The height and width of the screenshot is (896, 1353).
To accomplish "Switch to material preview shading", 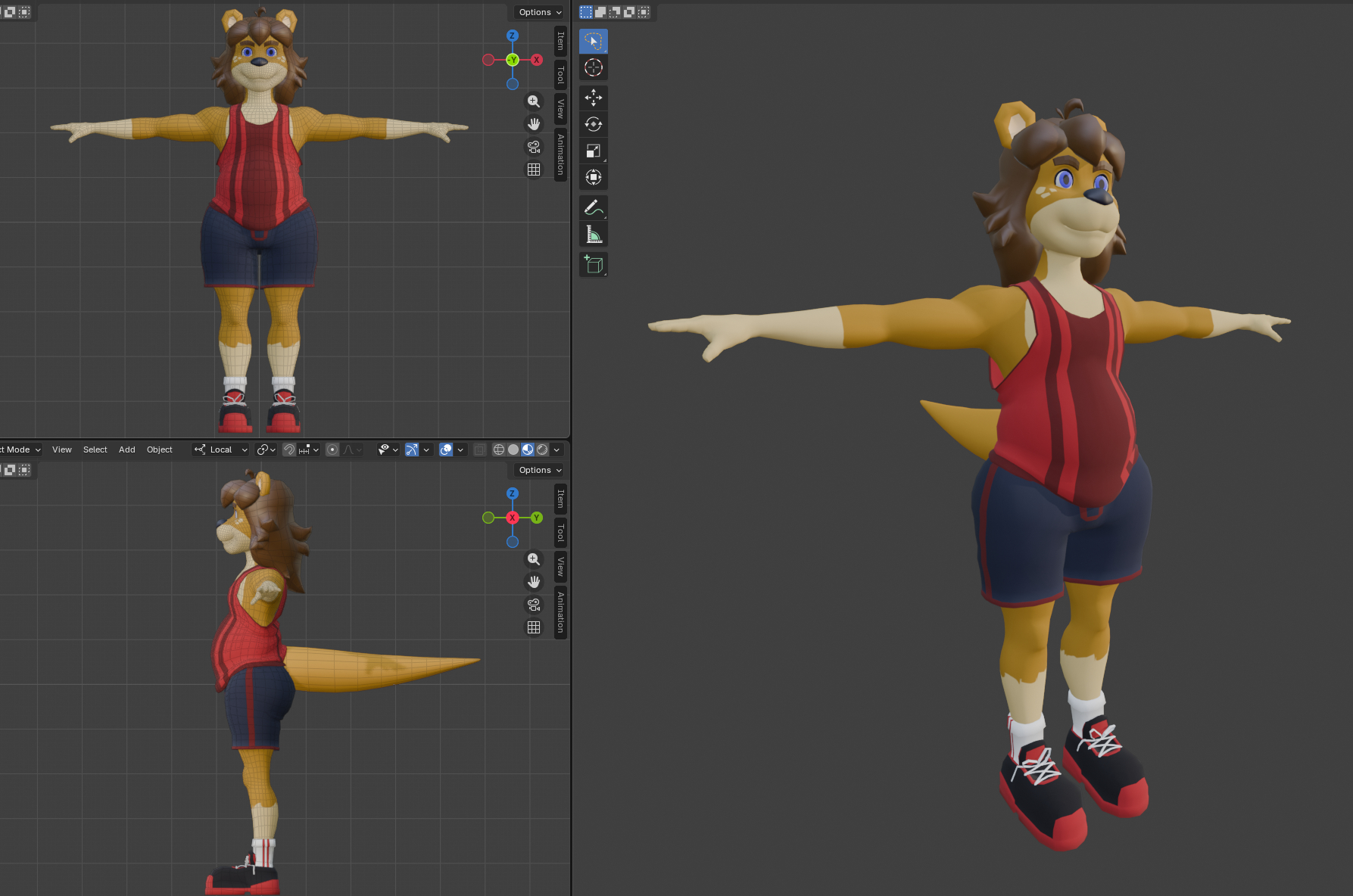I will (x=528, y=450).
